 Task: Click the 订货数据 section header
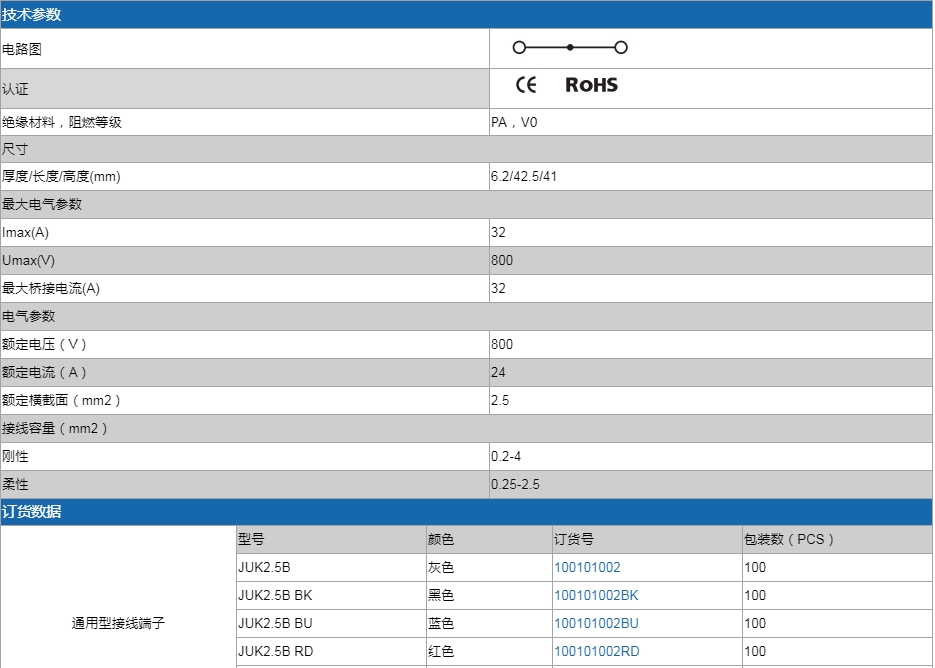[x=31, y=512]
